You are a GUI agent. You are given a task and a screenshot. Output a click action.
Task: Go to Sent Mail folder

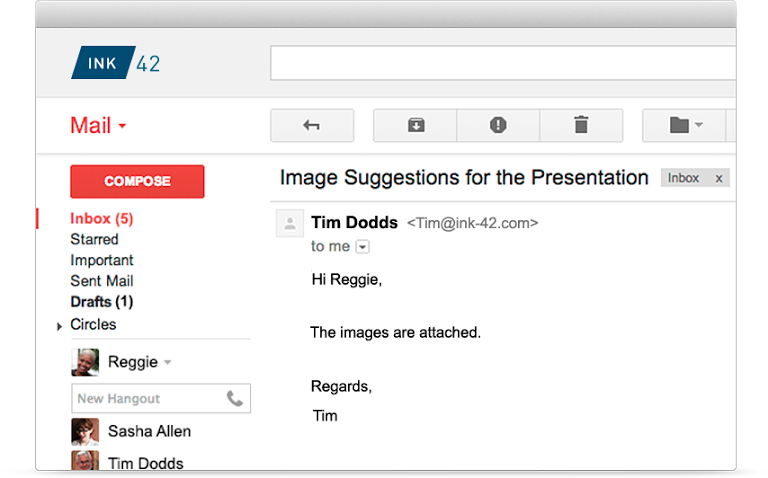click(x=101, y=281)
